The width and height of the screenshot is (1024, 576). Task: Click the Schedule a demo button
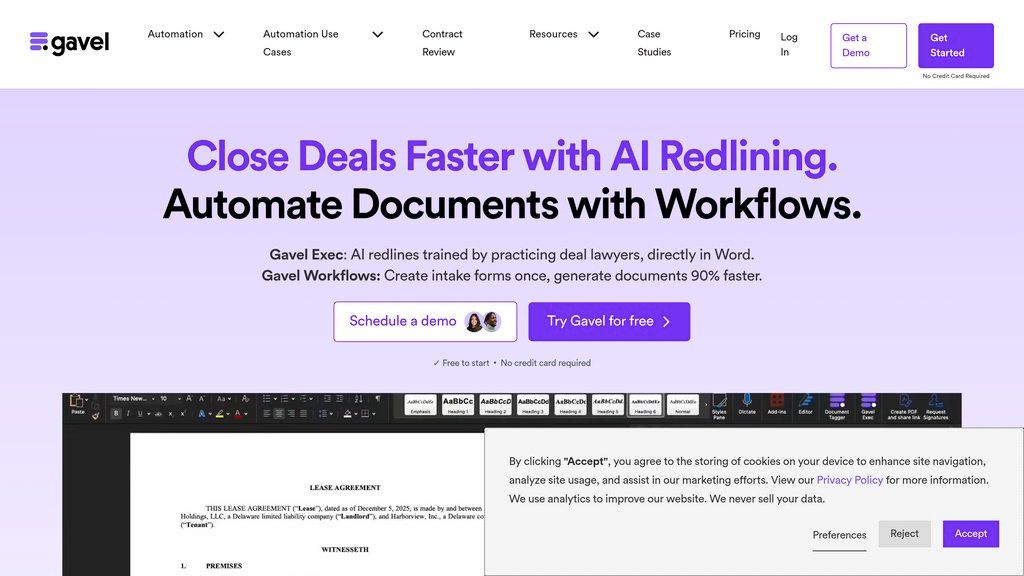[425, 321]
